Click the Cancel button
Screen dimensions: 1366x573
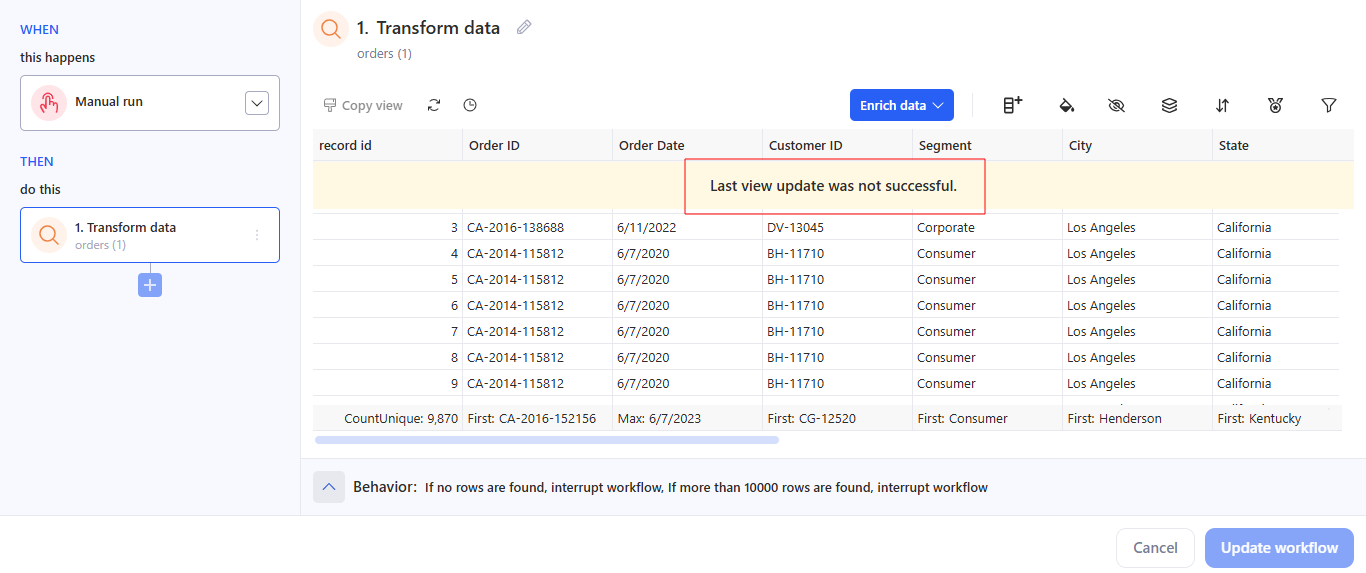click(x=1155, y=548)
